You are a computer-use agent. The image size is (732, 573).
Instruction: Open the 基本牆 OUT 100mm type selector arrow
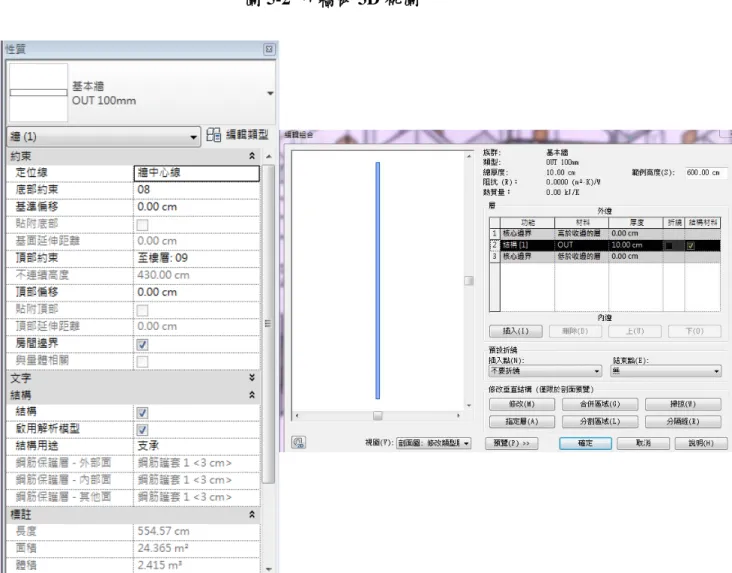coord(270,93)
